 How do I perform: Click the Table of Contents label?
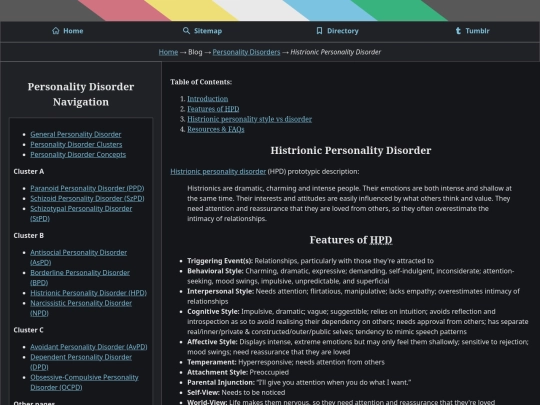pos(201,82)
